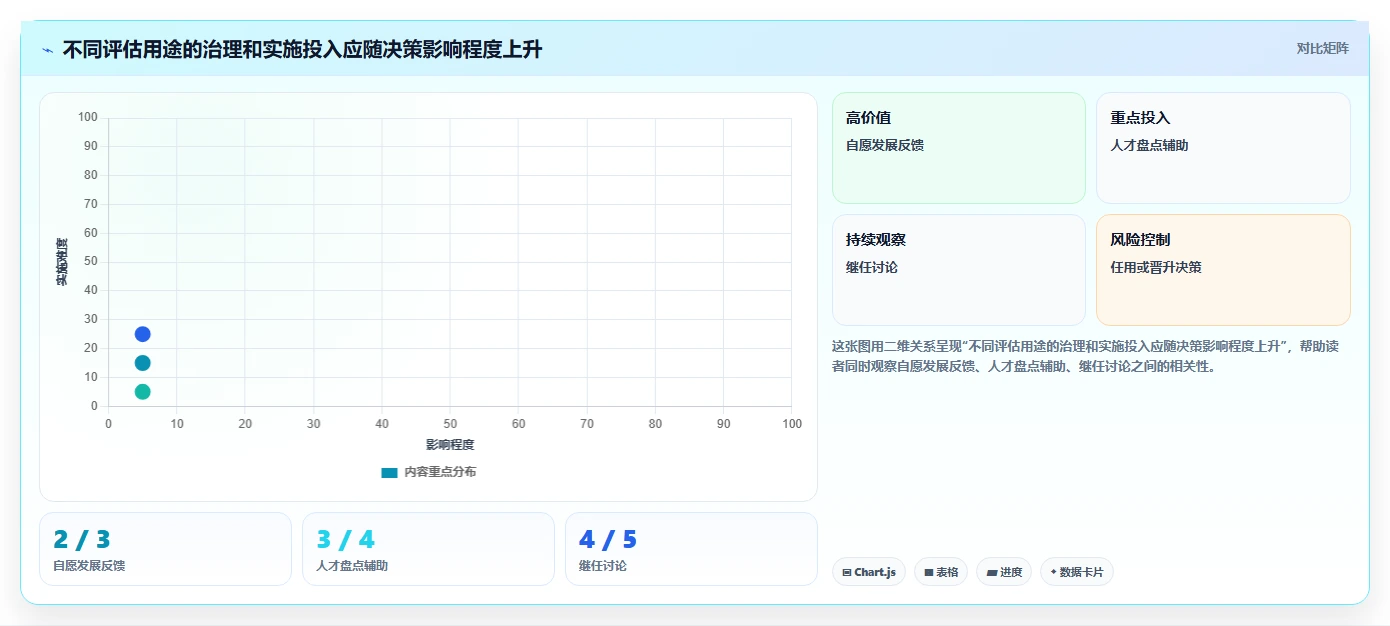The image size is (1390, 626).
Task: Click 继任讨论 text in 持续观察 card
Action: [x=871, y=267]
